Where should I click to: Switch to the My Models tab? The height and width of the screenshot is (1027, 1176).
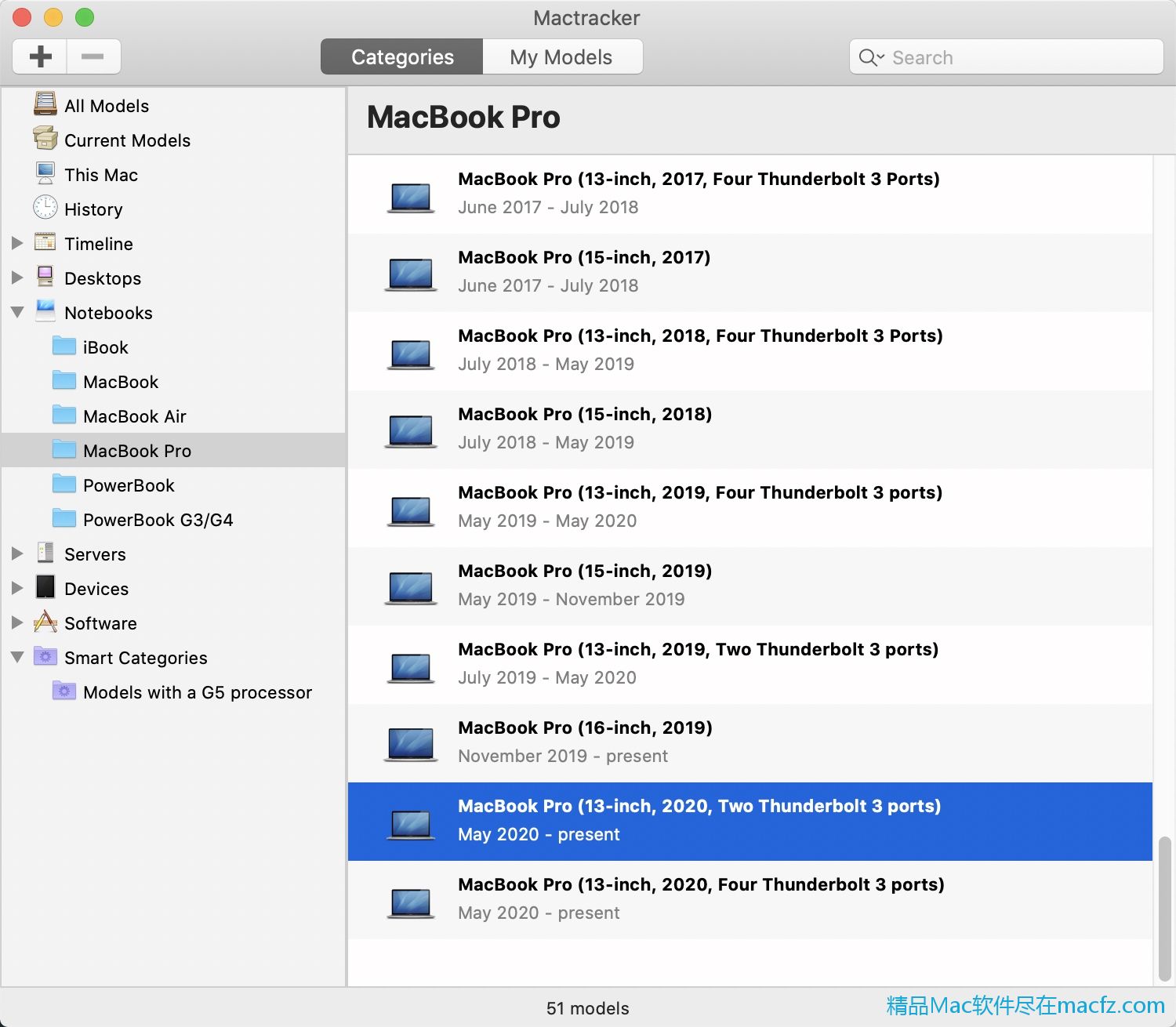[x=562, y=56]
